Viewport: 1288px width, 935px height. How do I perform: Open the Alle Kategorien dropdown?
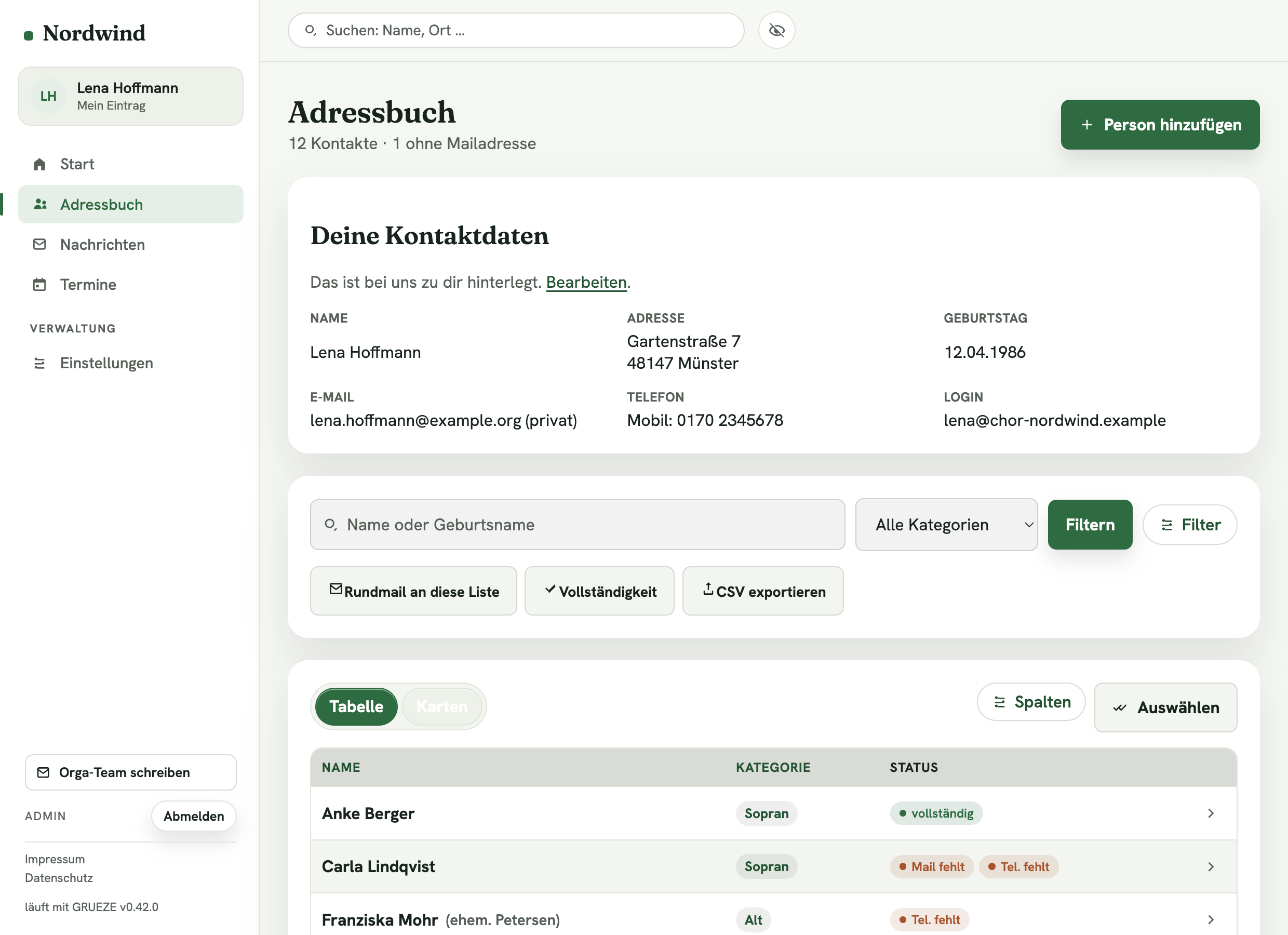click(946, 524)
